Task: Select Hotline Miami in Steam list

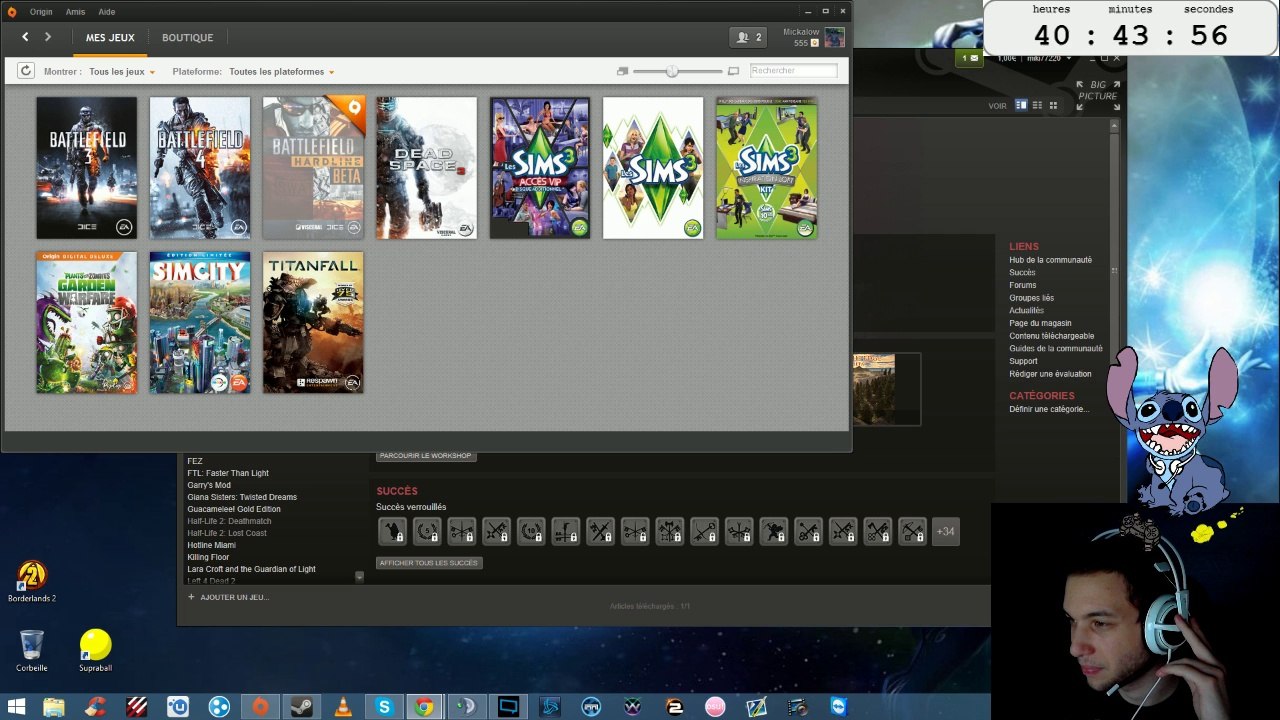Action: coord(212,545)
